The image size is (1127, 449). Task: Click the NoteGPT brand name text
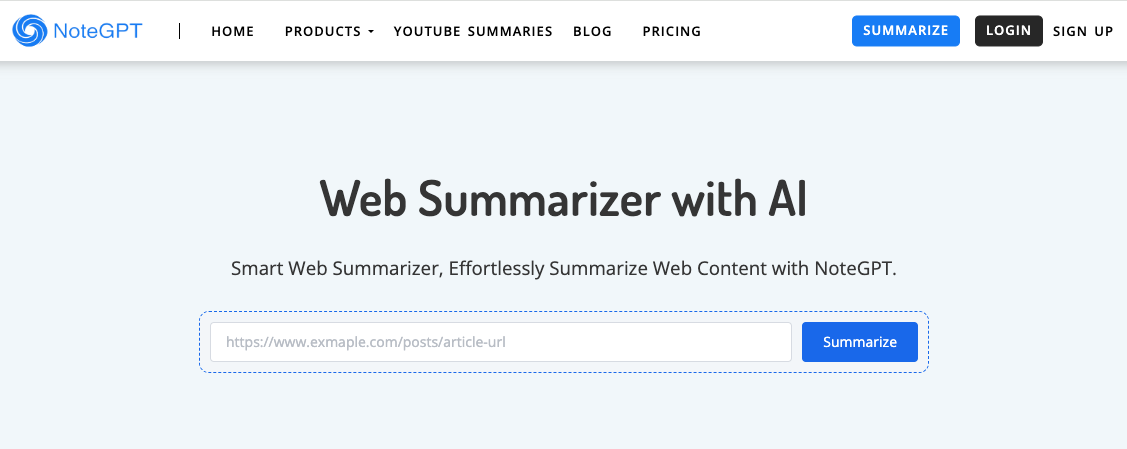point(100,31)
